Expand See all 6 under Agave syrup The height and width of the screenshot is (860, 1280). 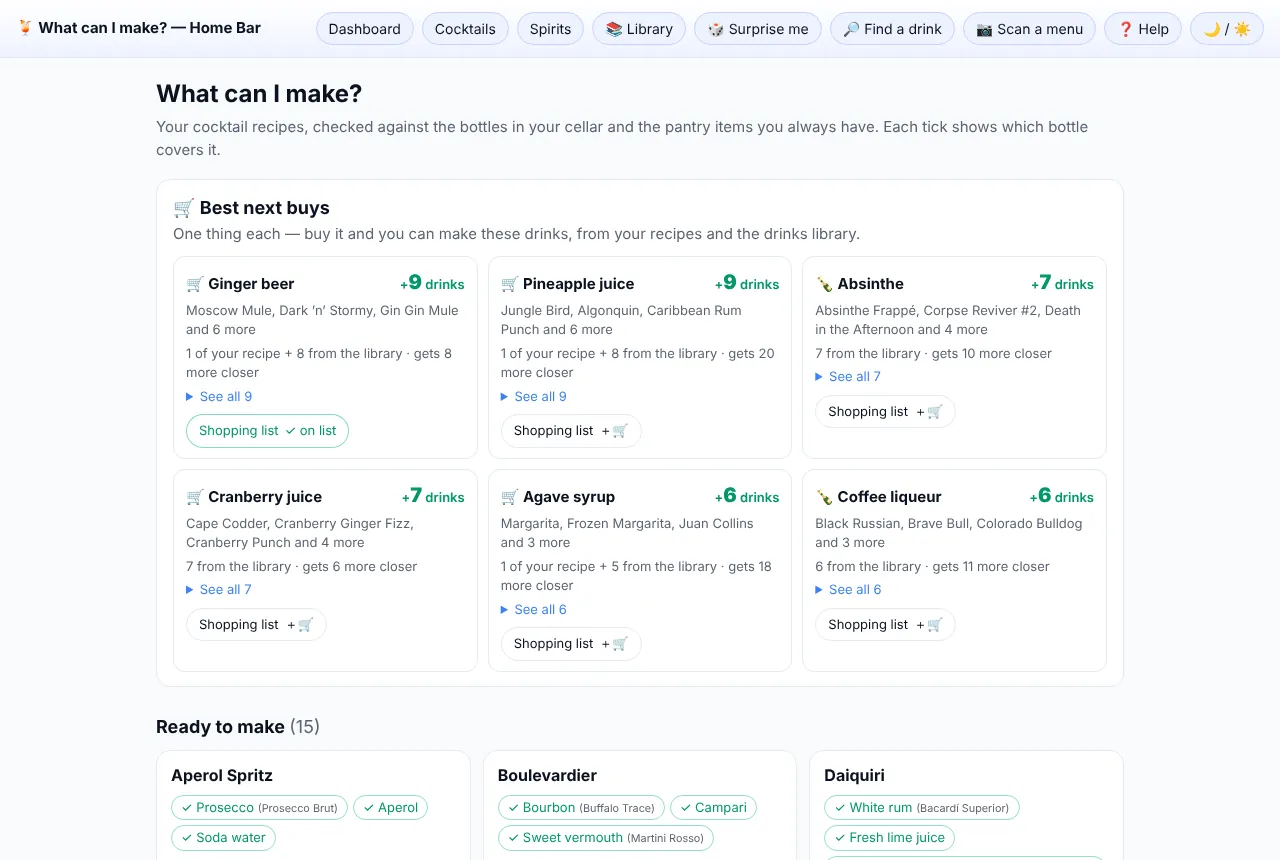pos(534,610)
